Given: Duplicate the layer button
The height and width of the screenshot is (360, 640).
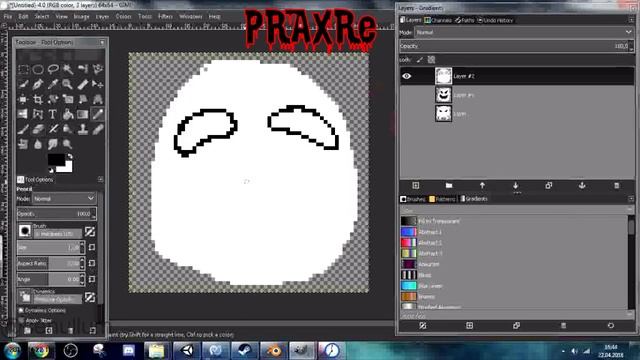Looking at the screenshot, I should [549, 185].
